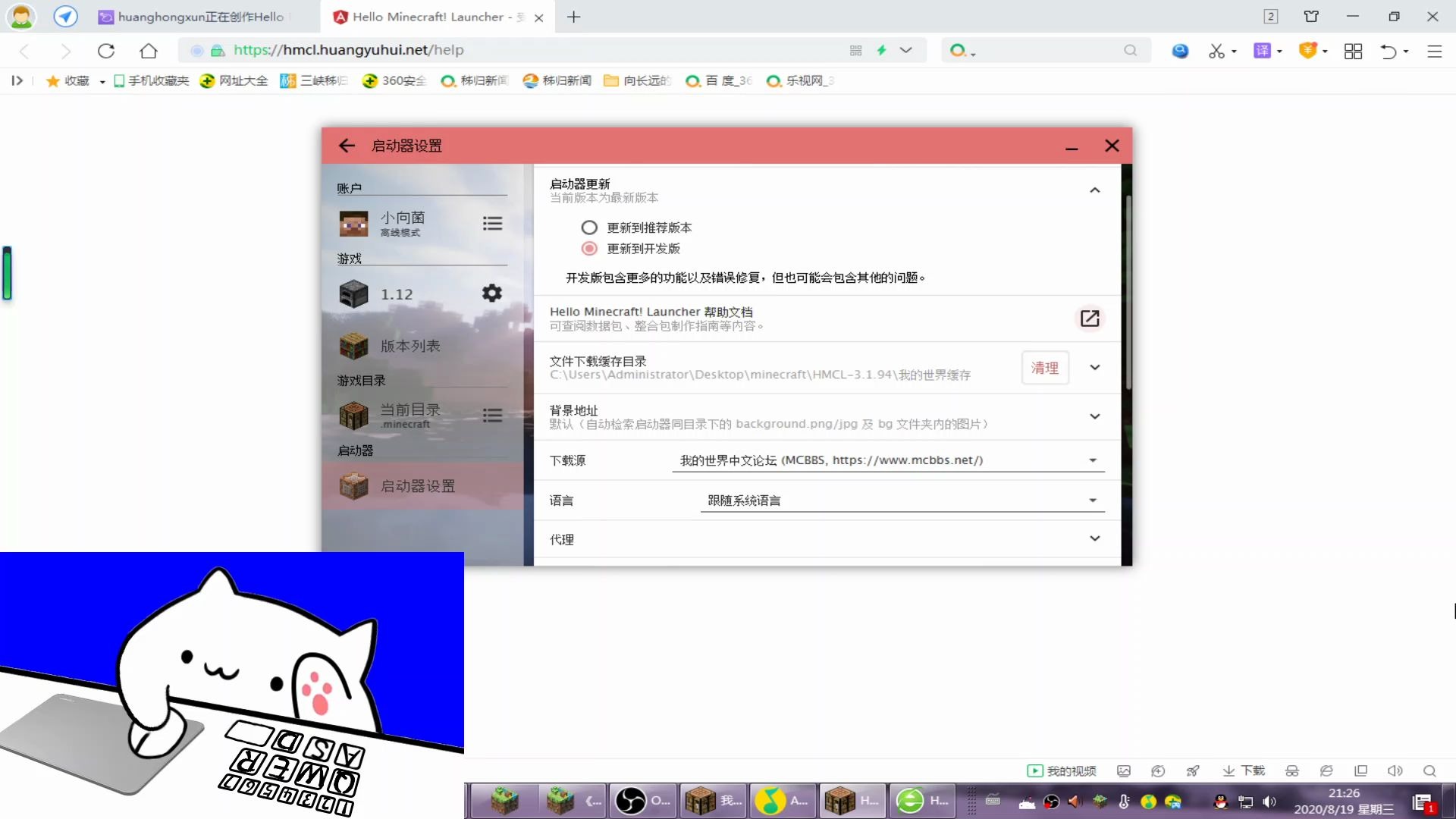Choose the 更新到开发版 radio option
The image size is (1456, 819).
[589, 249]
